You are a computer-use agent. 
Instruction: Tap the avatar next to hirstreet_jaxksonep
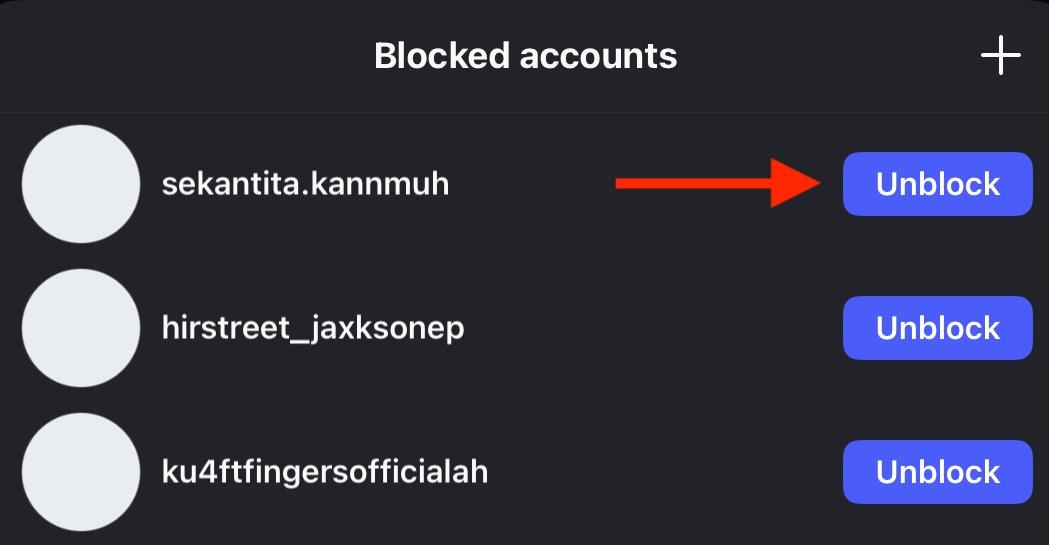coord(81,328)
